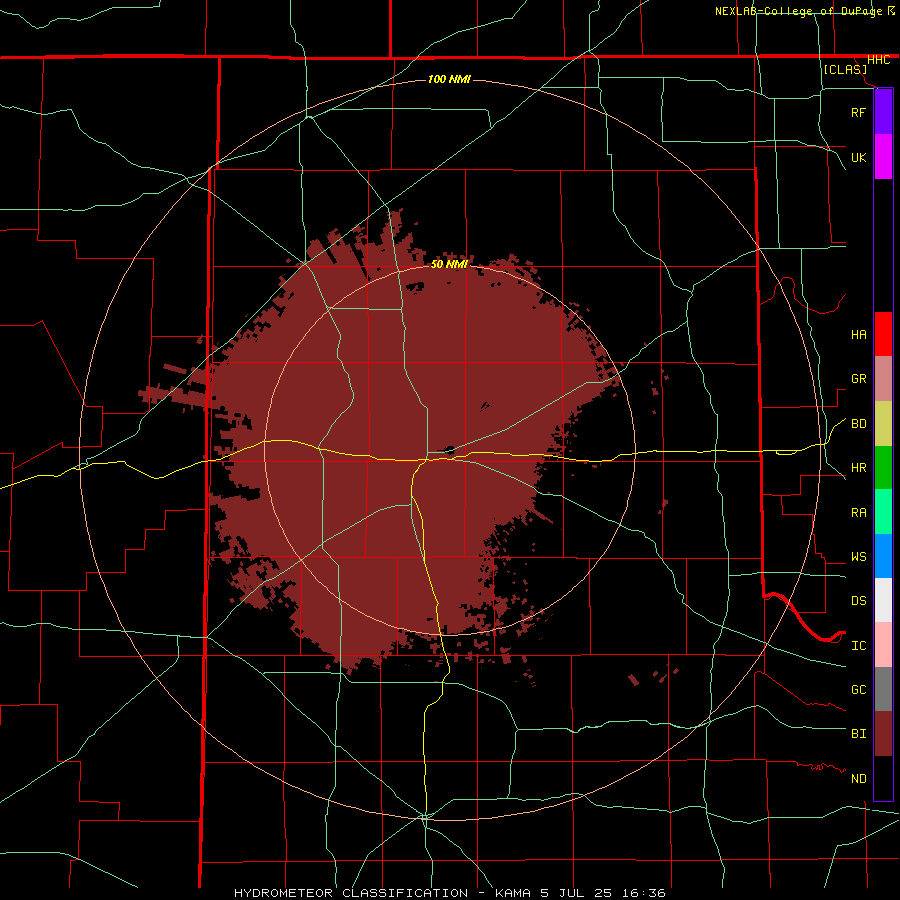Image resolution: width=900 pixels, height=900 pixels.
Task: Click the RA mint green legend swatch
Action: (x=883, y=512)
